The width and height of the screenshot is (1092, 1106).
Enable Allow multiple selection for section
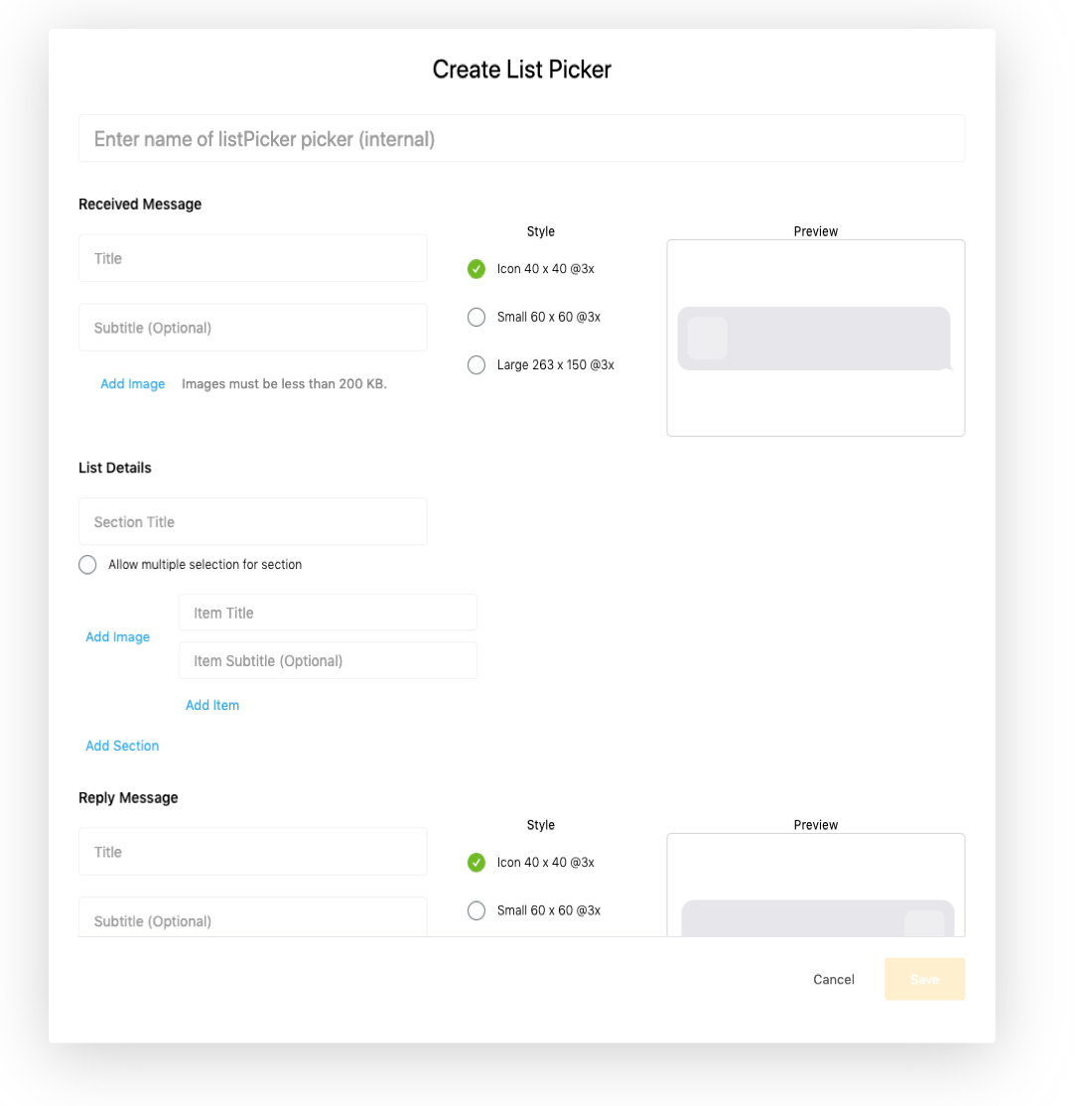tap(87, 564)
